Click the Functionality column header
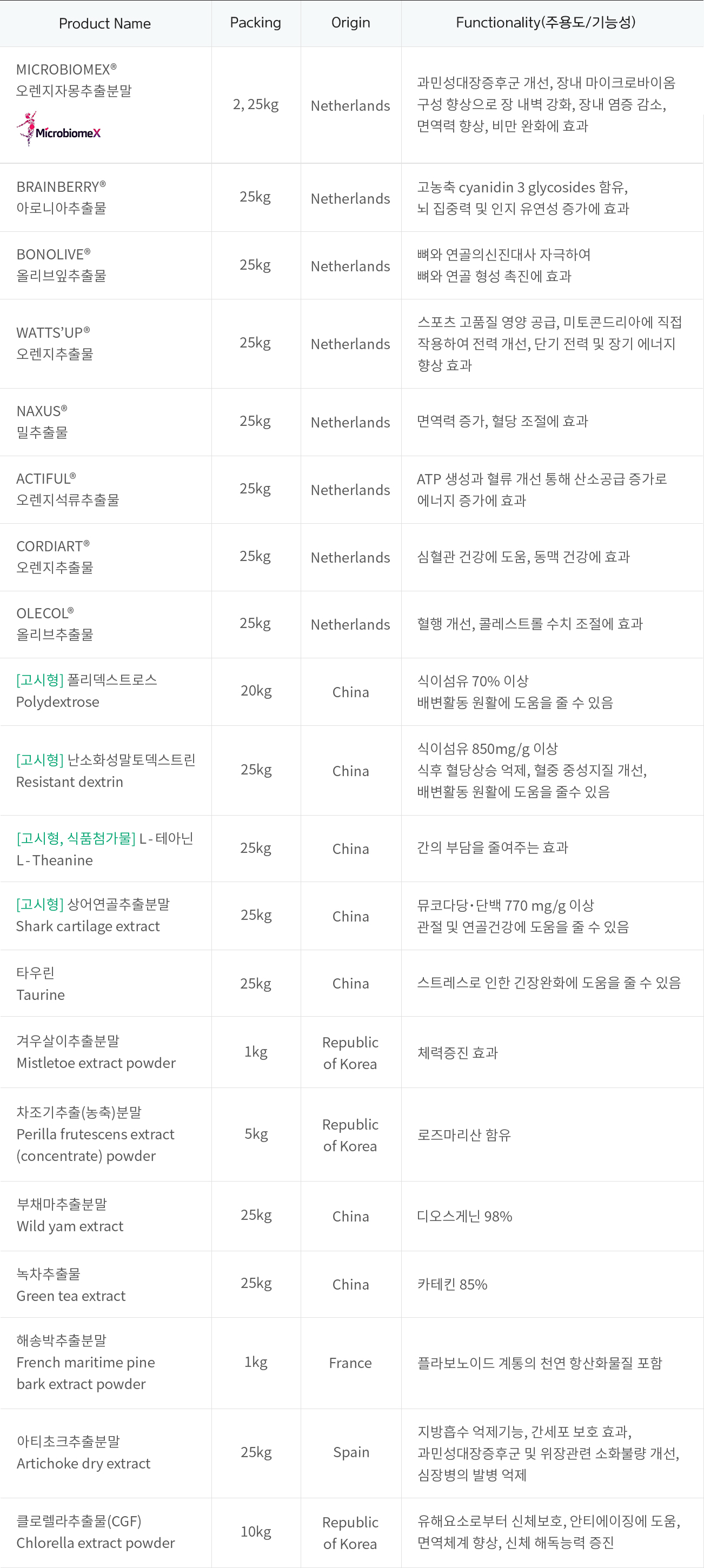The height and width of the screenshot is (1568, 704). pyautogui.click(x=545, y=23)
